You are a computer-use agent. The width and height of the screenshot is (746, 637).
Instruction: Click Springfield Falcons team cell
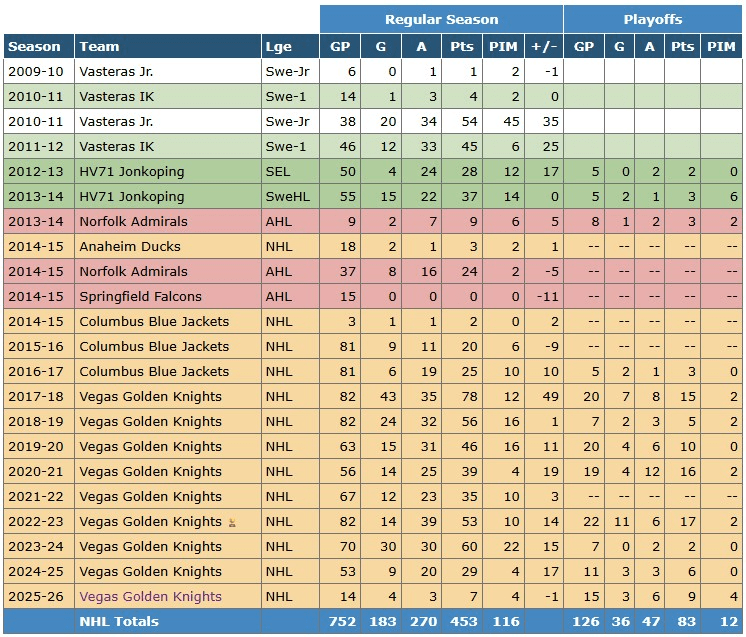167,296
